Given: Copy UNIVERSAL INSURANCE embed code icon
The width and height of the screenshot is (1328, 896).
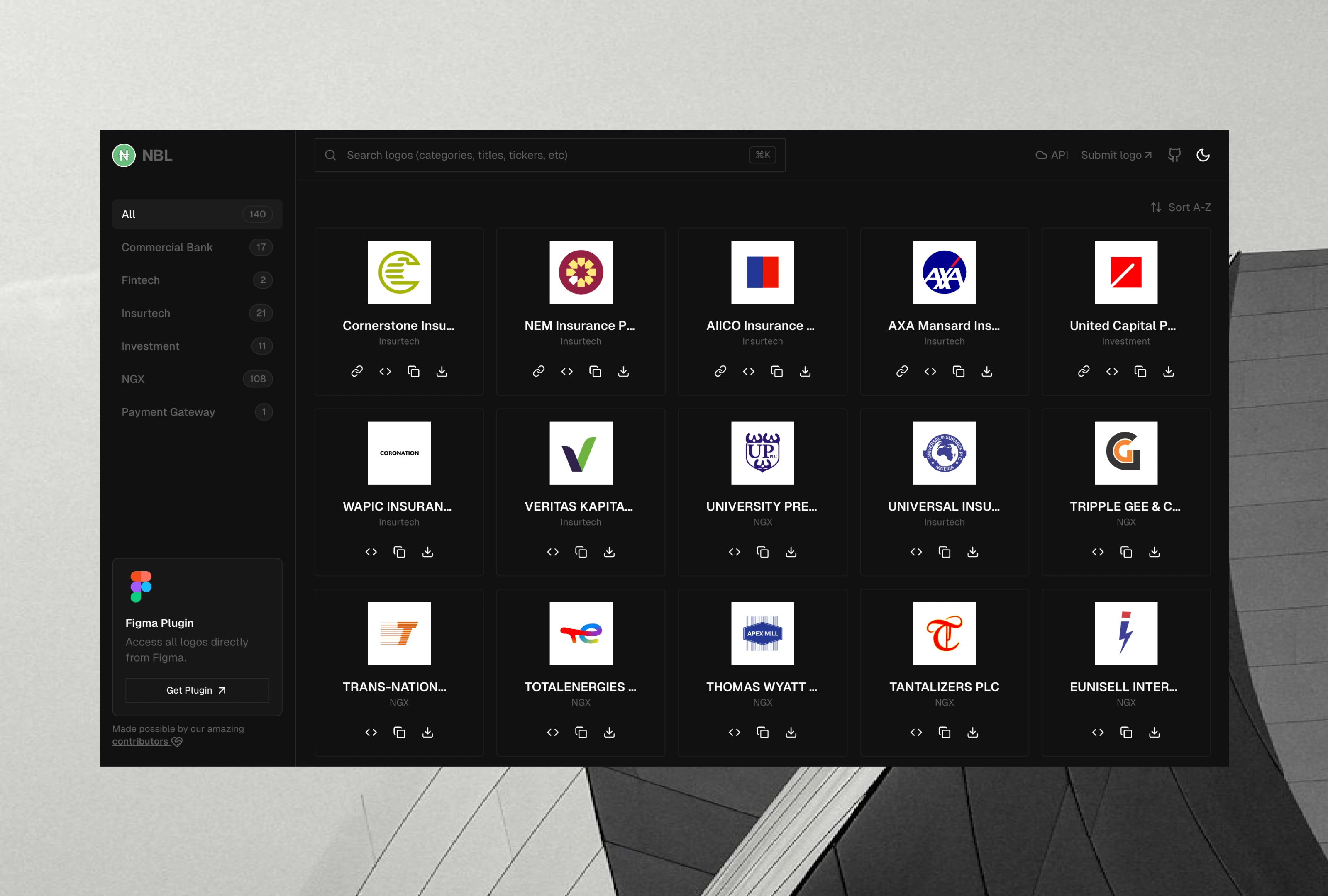Looking at the screenshot, I should [x=916, y=552].
